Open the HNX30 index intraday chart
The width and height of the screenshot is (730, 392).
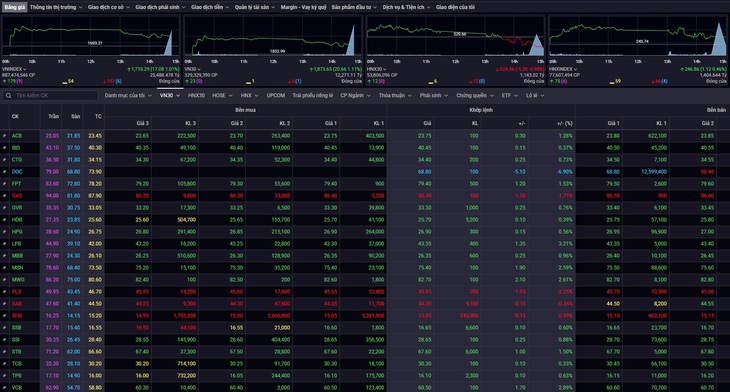[x=455, y=40]
